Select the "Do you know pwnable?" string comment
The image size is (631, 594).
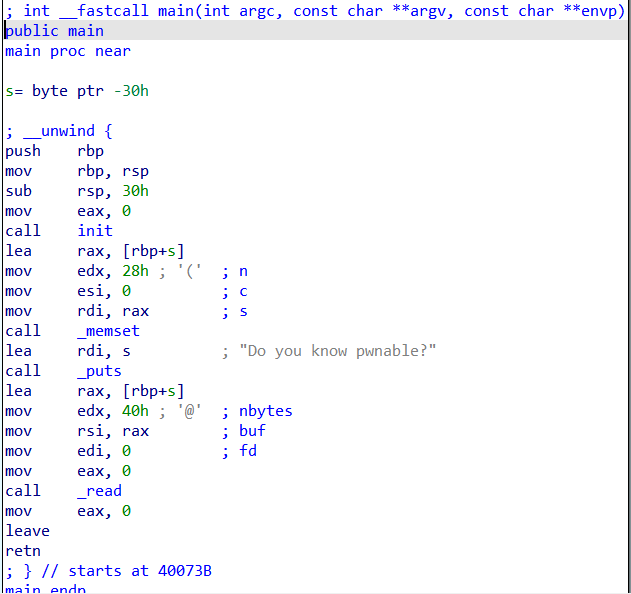click(338, 351)
